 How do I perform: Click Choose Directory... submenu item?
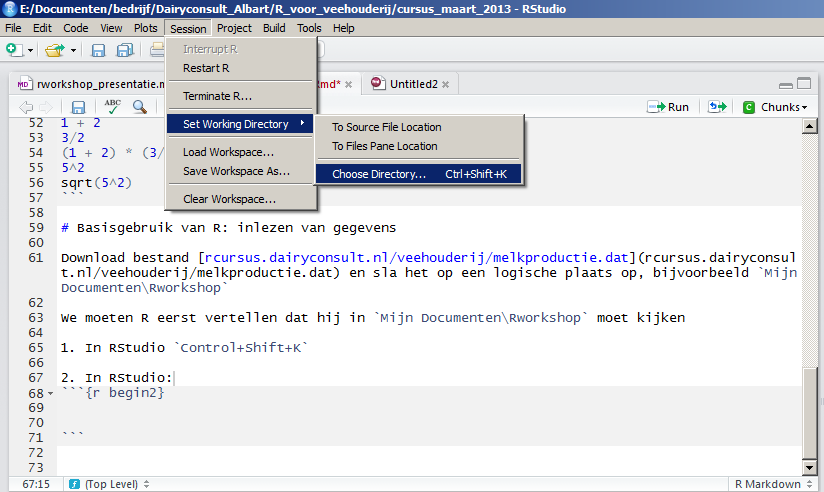419,174
